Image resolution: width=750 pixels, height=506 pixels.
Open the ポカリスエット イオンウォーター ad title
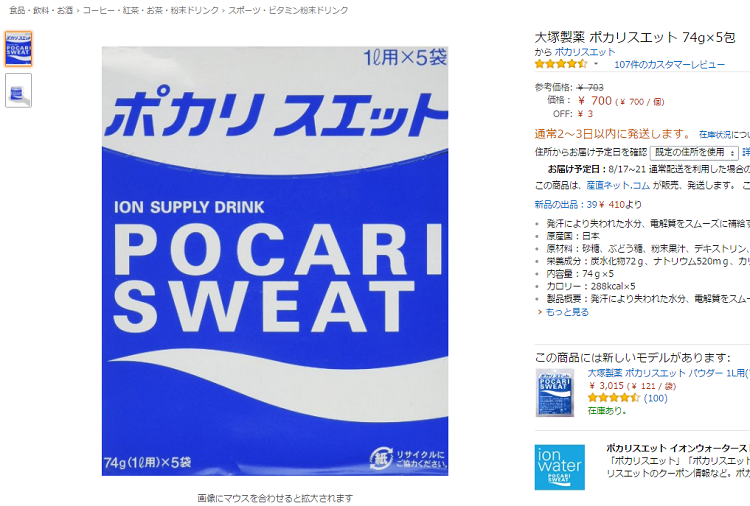tap(677, 448)
